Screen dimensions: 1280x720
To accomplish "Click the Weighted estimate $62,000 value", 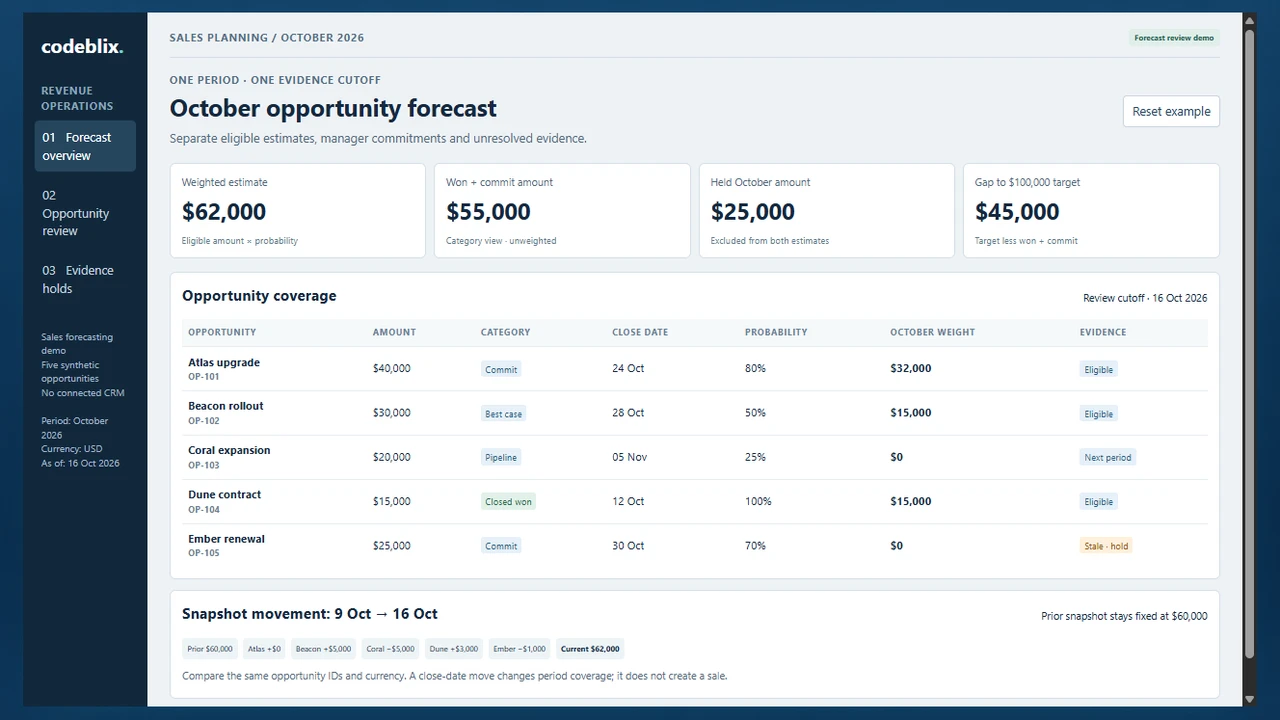I will (224, 212).
